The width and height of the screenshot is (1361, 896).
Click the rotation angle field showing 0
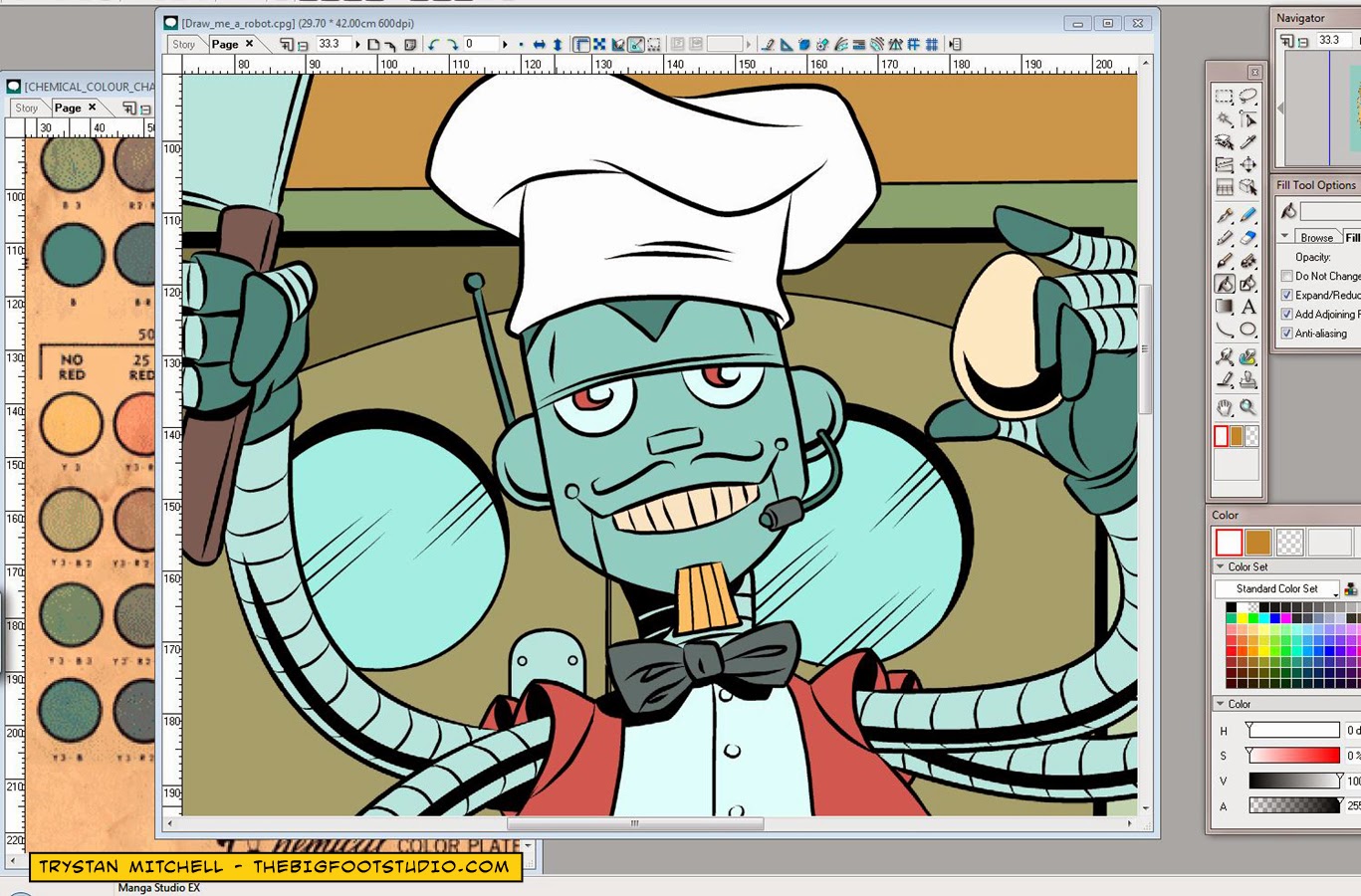pyautogui.click(x=481, y=44)
